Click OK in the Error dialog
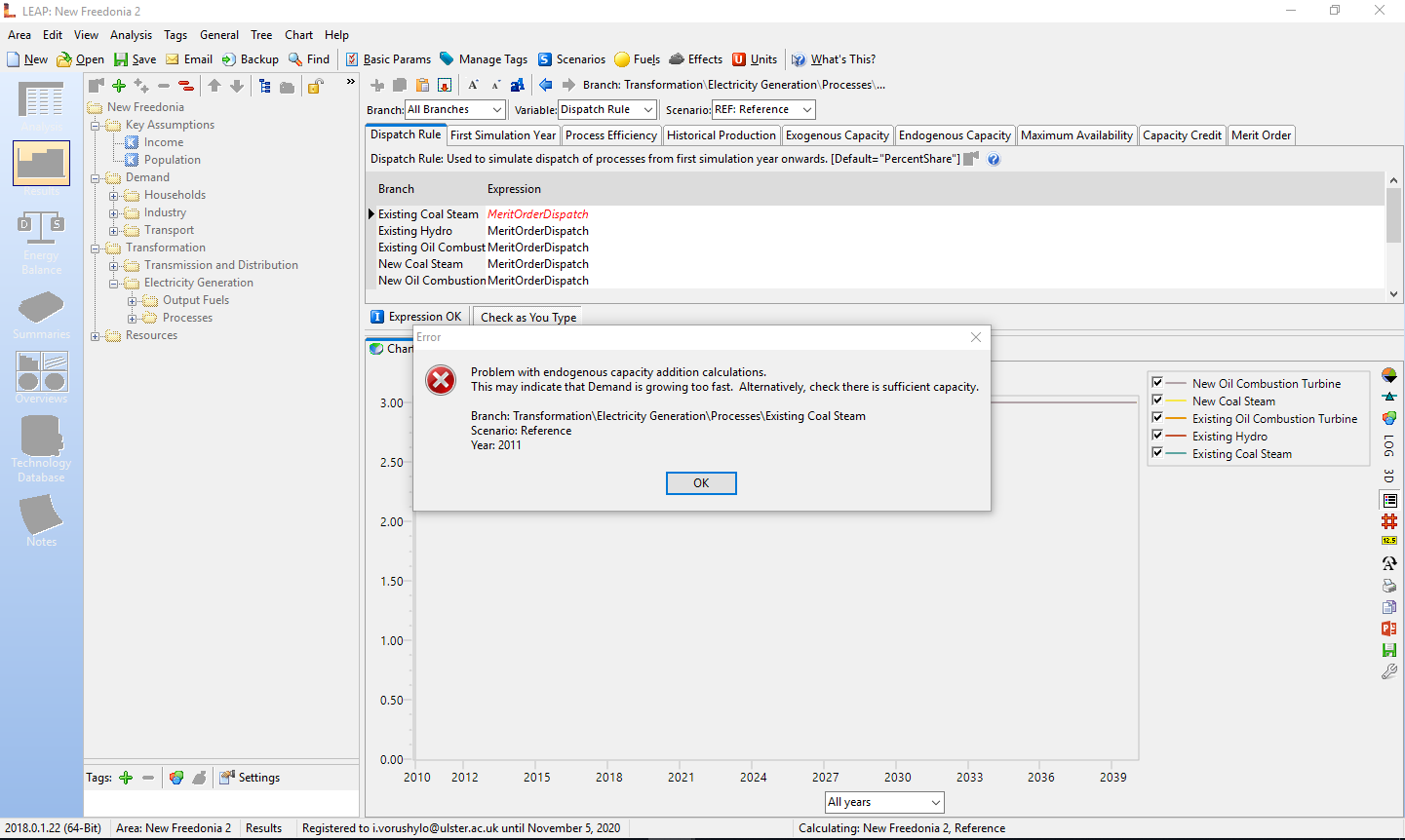 (701, 483)
